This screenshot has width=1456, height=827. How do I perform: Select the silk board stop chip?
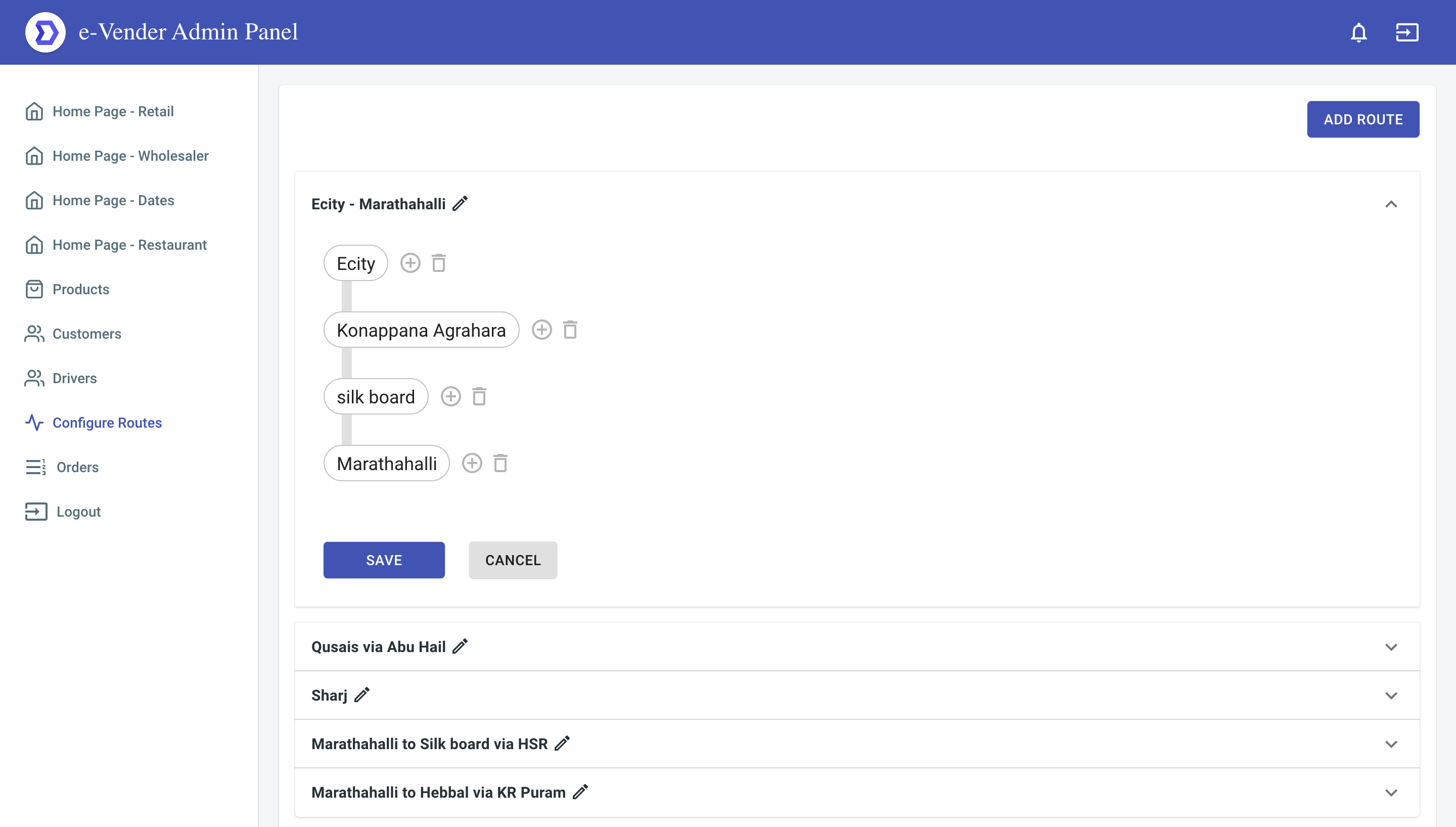[375, 396]
